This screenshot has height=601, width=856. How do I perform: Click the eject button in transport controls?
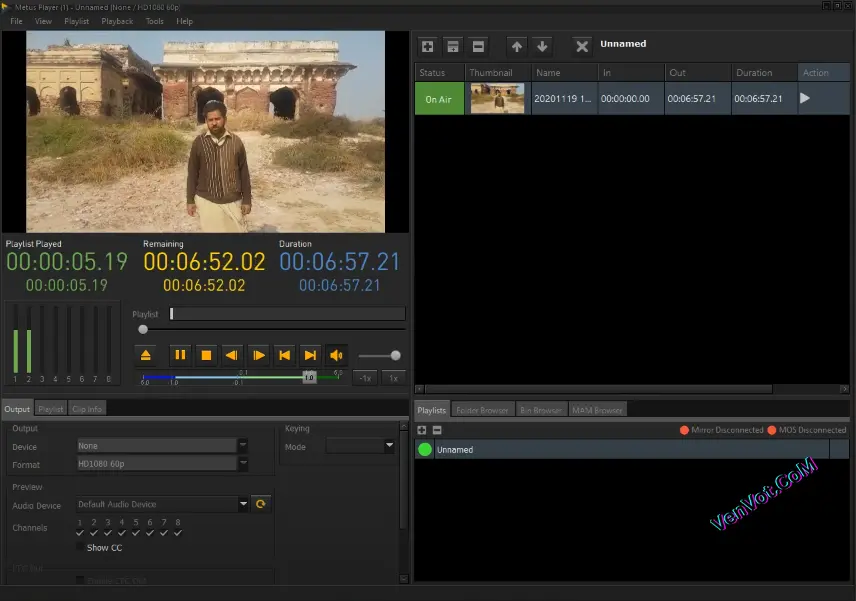(146, 355)
